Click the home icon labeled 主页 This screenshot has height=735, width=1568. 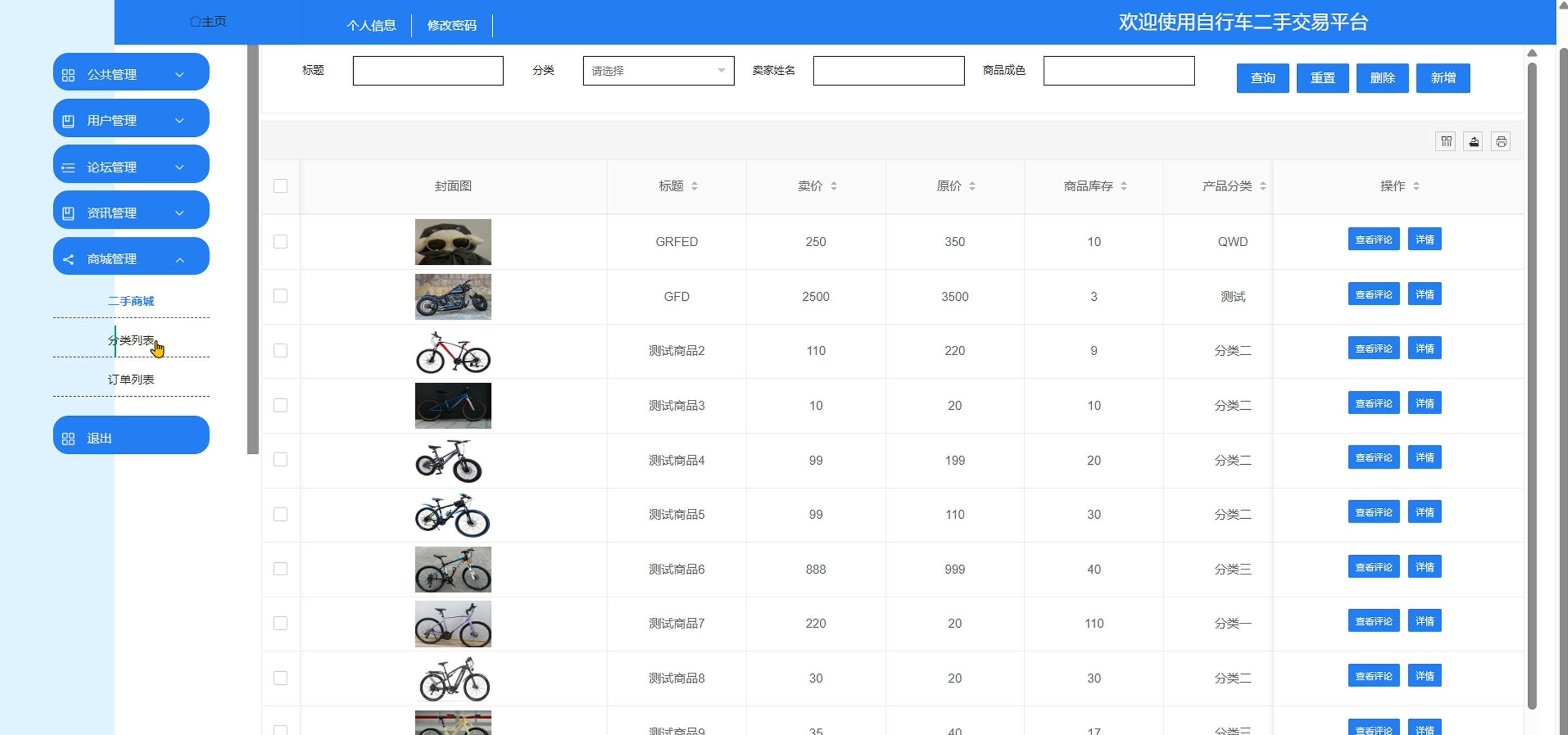click(x=196, y=22)
